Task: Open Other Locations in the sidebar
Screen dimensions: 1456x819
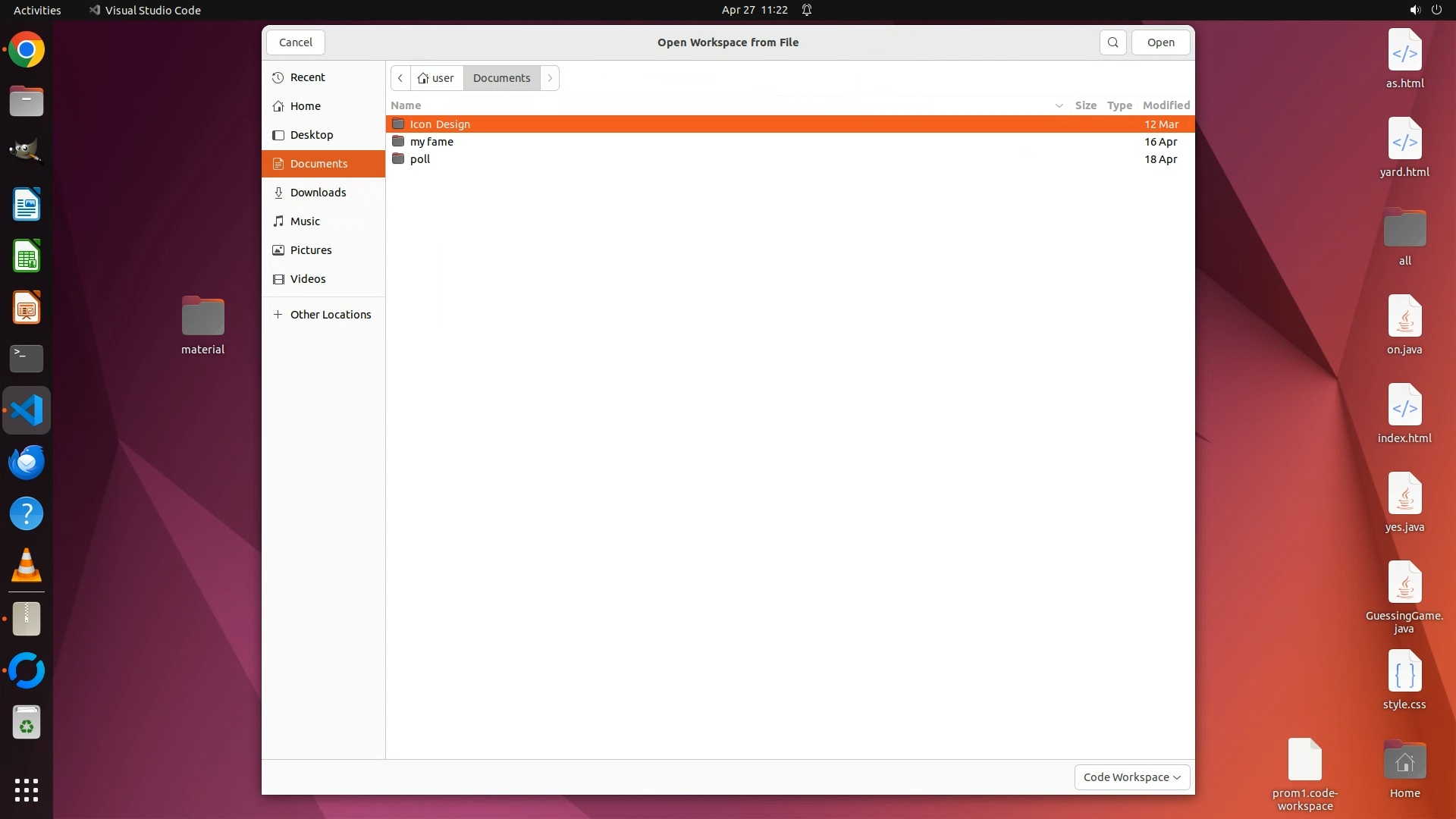Action: pyautogui.click(x=330, y=315)
